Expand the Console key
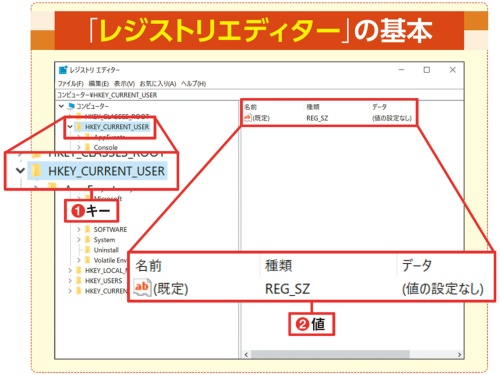This screenshot has width=500, height=375. tap(79, 147)
